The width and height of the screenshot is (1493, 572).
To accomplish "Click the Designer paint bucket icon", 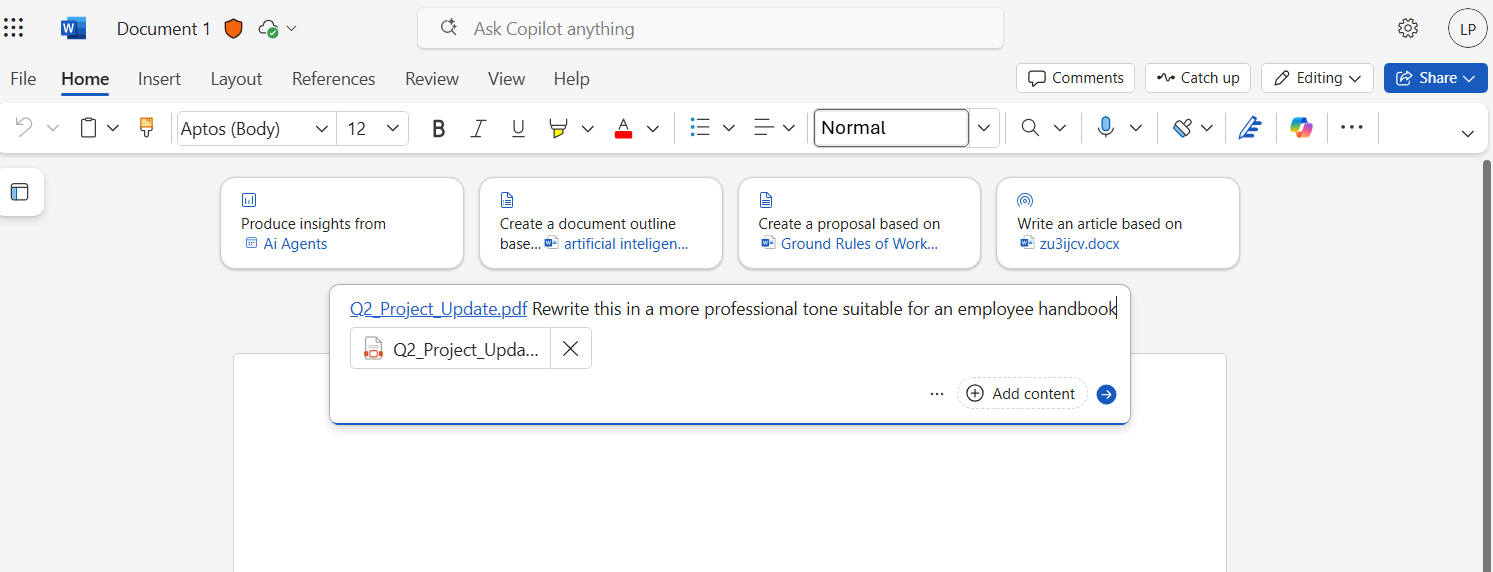I will [x=1182, y=128].
